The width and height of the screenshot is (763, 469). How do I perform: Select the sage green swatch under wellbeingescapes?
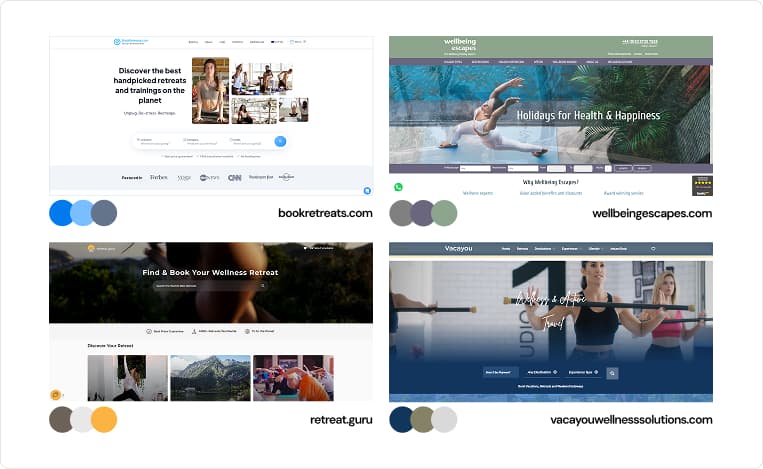coord(444,213)
